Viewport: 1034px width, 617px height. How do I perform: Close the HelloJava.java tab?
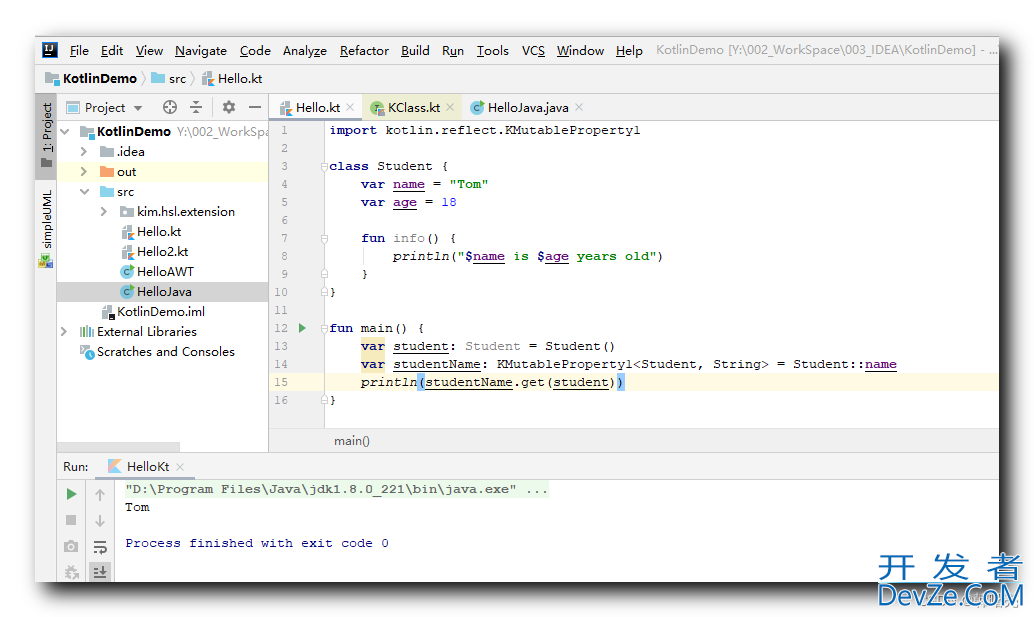pos(578,107)
